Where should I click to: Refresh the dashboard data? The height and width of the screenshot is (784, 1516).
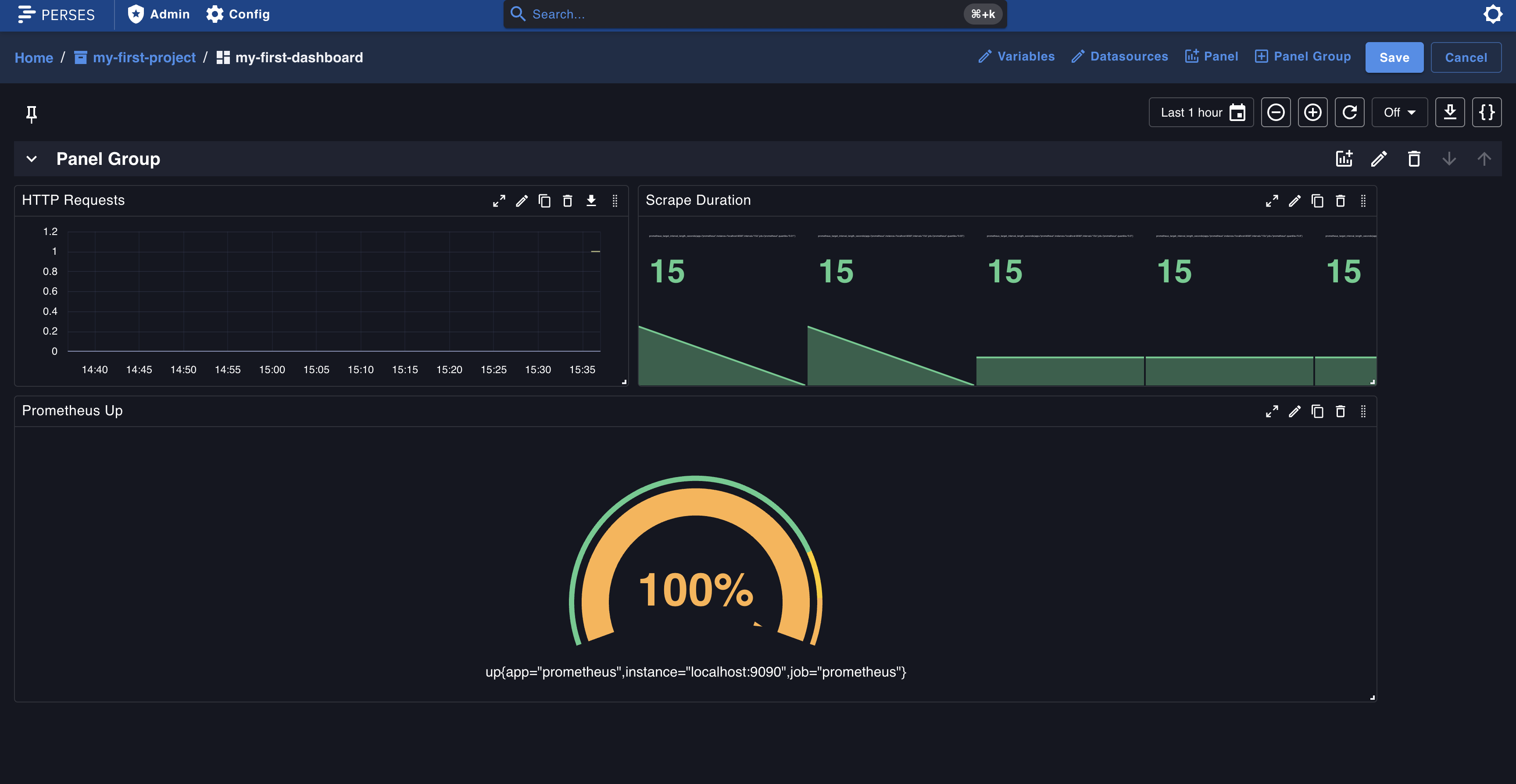click(1349, 112)
